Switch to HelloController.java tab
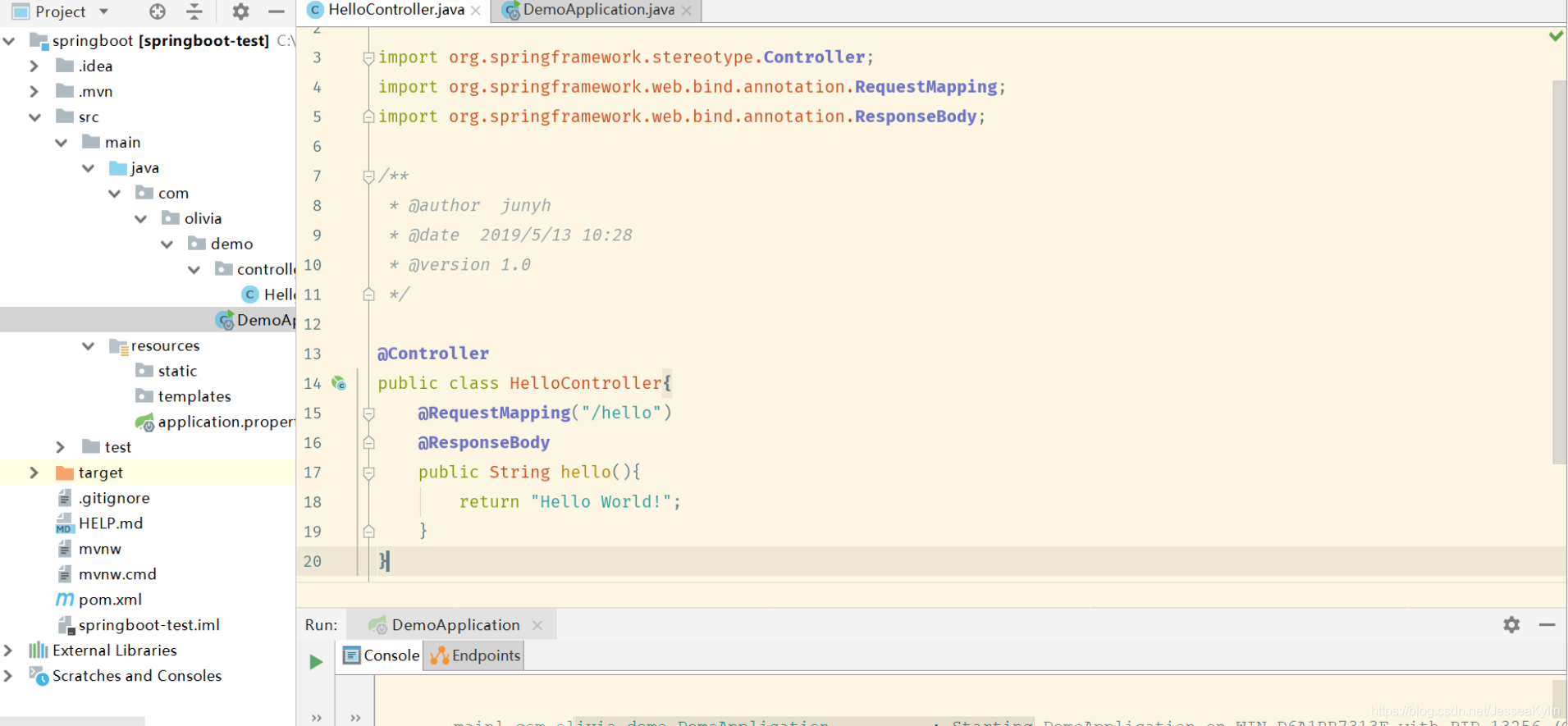The image size is (1568, 726). (x=396, y=10)
